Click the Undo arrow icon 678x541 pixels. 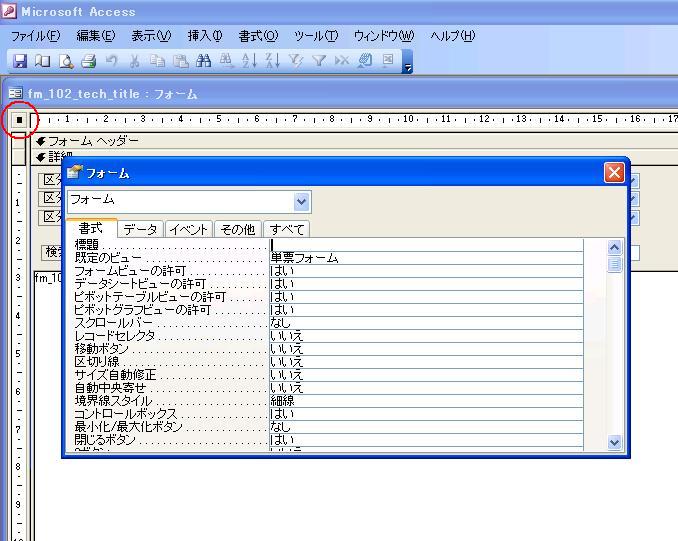click(x=112, y=61)
